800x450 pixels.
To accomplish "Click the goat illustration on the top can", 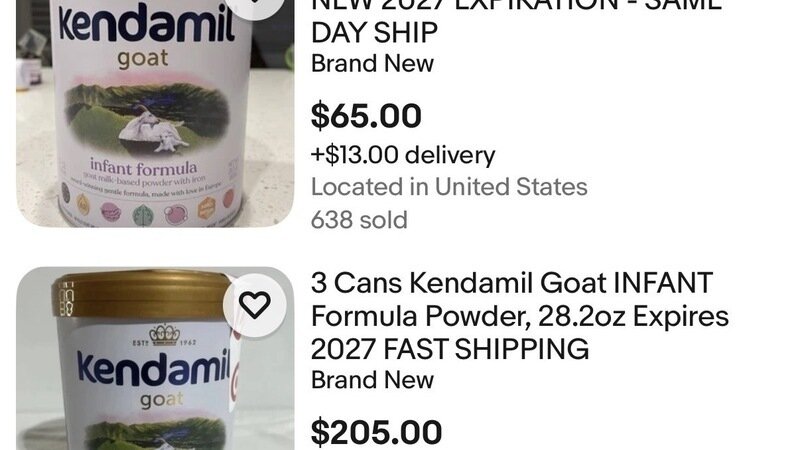I will point(148,127).
